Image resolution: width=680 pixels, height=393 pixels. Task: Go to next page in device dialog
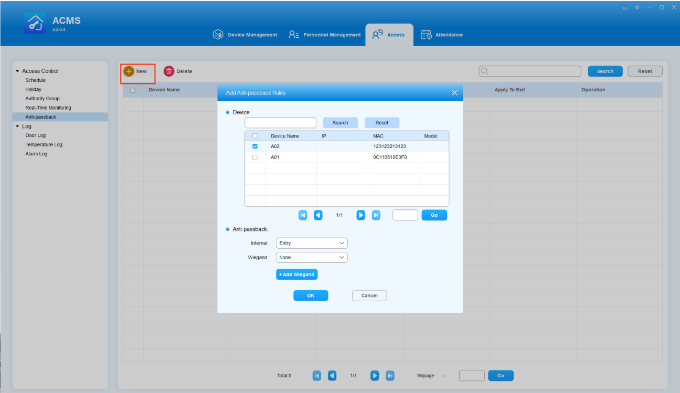click(x=360, y=215)
